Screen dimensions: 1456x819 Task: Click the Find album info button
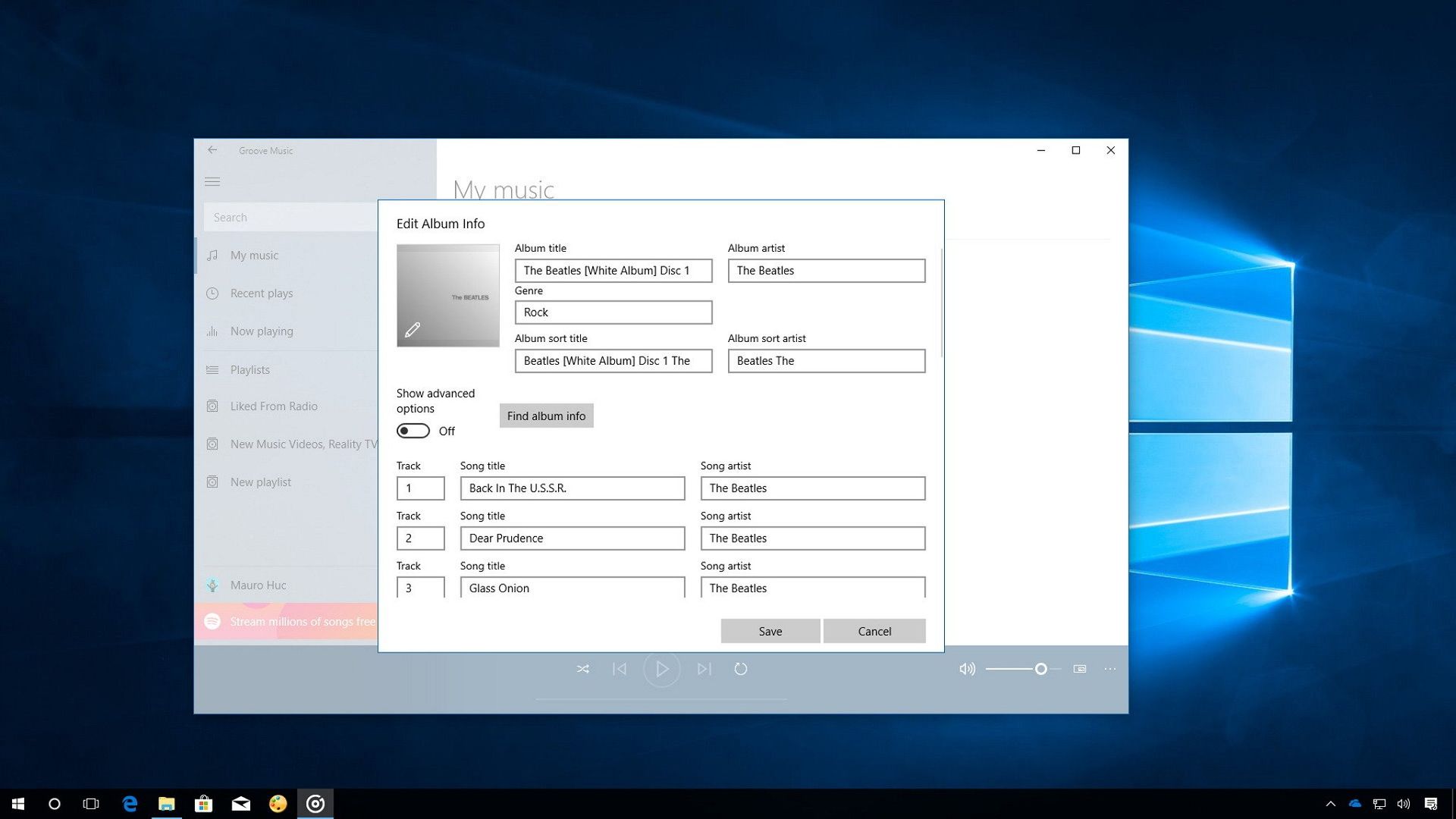point(546,416)
